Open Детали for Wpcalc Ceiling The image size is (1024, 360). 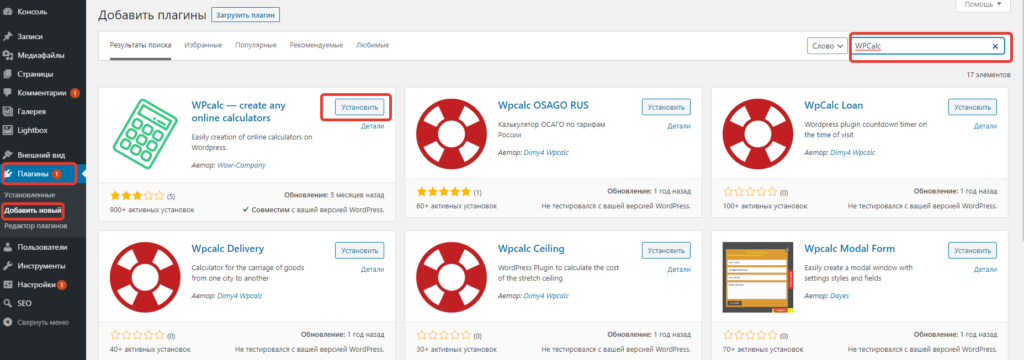point(679,269)
